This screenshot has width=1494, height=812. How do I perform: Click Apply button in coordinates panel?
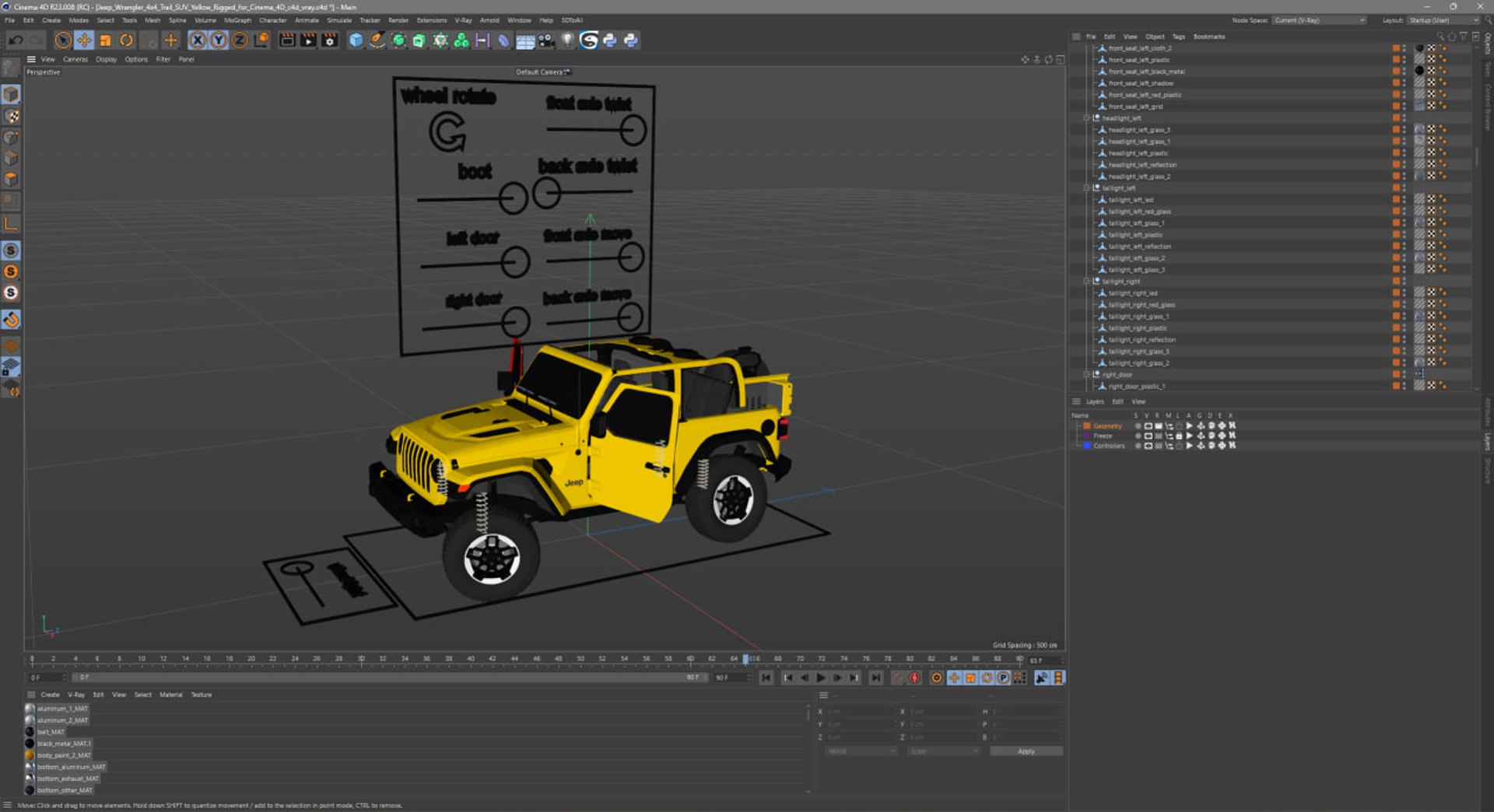tap(1026, 751)
